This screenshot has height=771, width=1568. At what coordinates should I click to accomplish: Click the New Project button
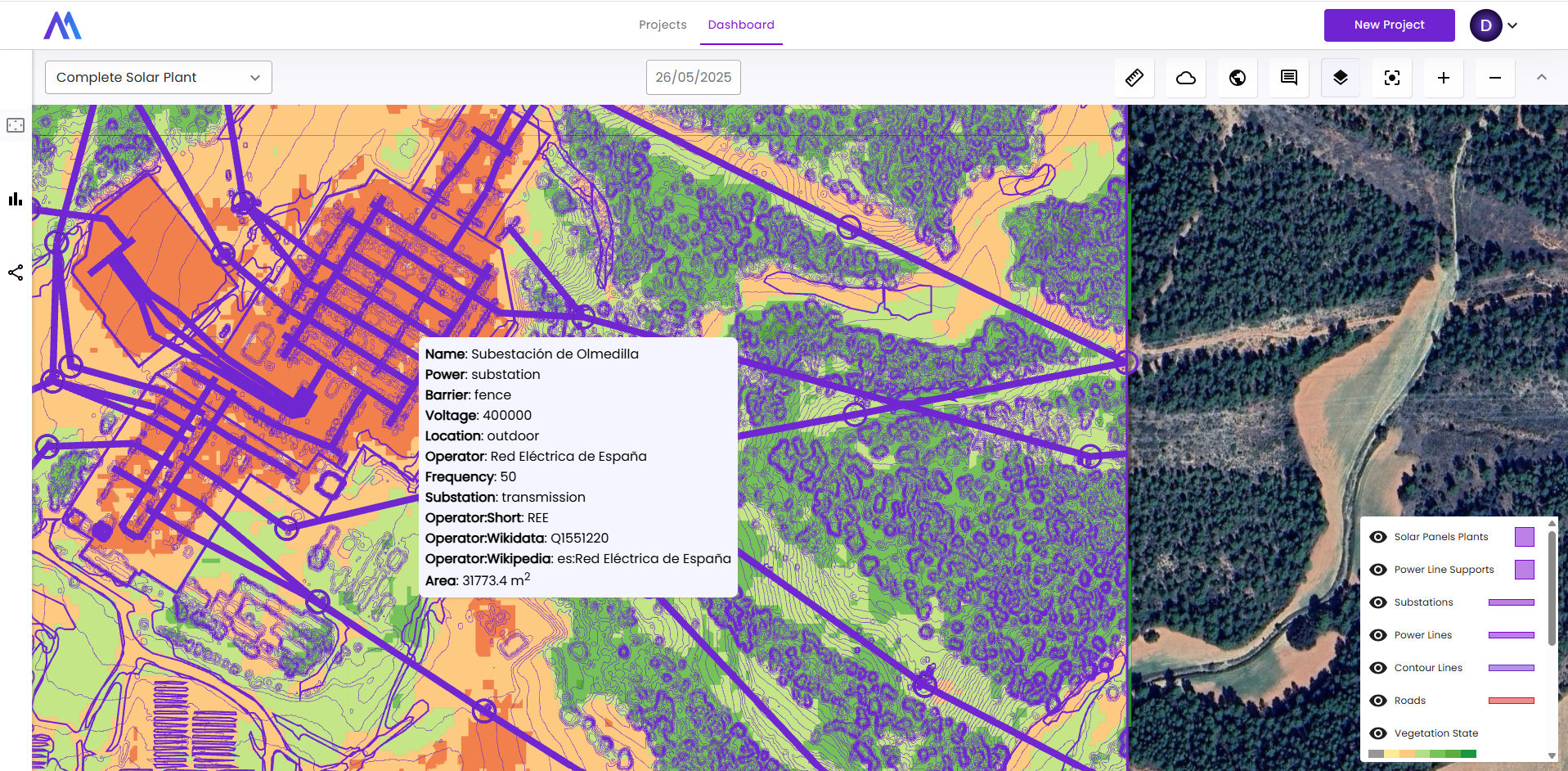pos(1389,25)
